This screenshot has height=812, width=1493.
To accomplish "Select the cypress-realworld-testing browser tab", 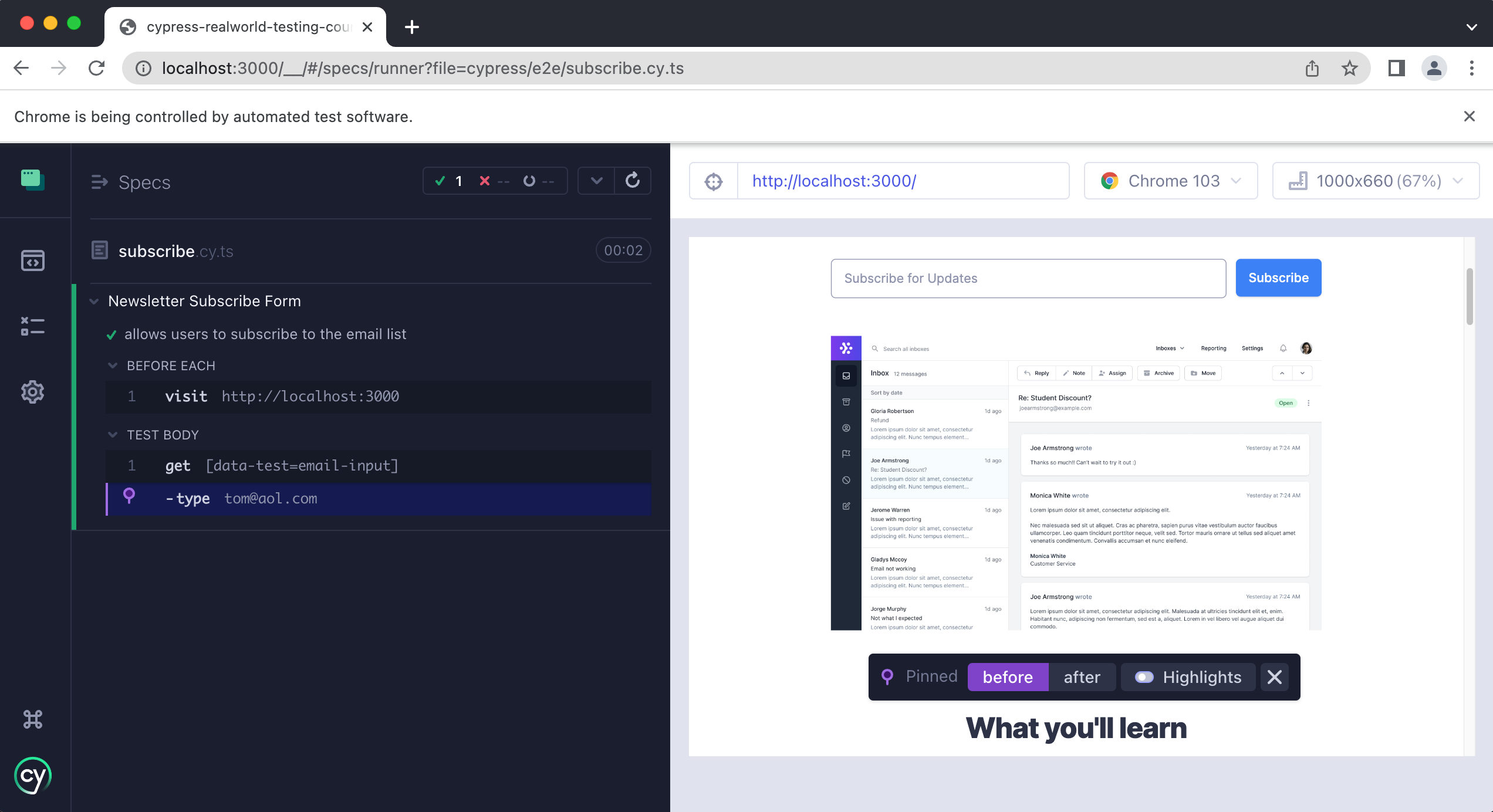I will 246,27.
